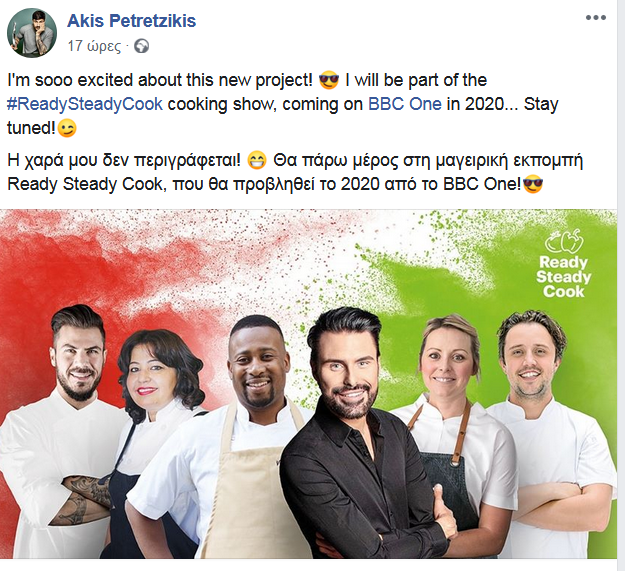
Task: Click the vegetable icon above Ready Steady Cook
Action: click(x=564, y=241)
